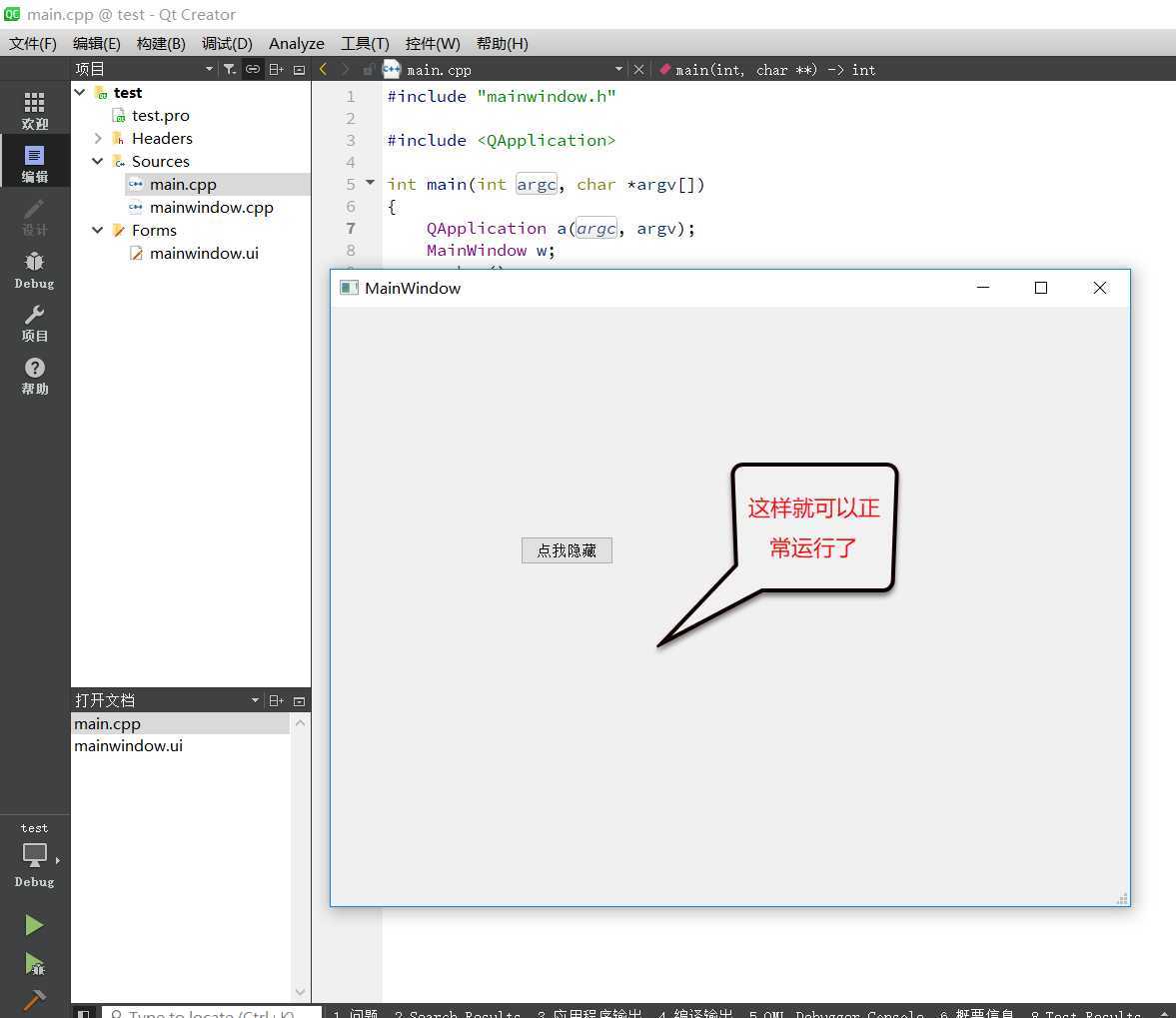This screenshot has width=1176, height=1018.
Task: Open the project tree filter options
Action: 230,70
